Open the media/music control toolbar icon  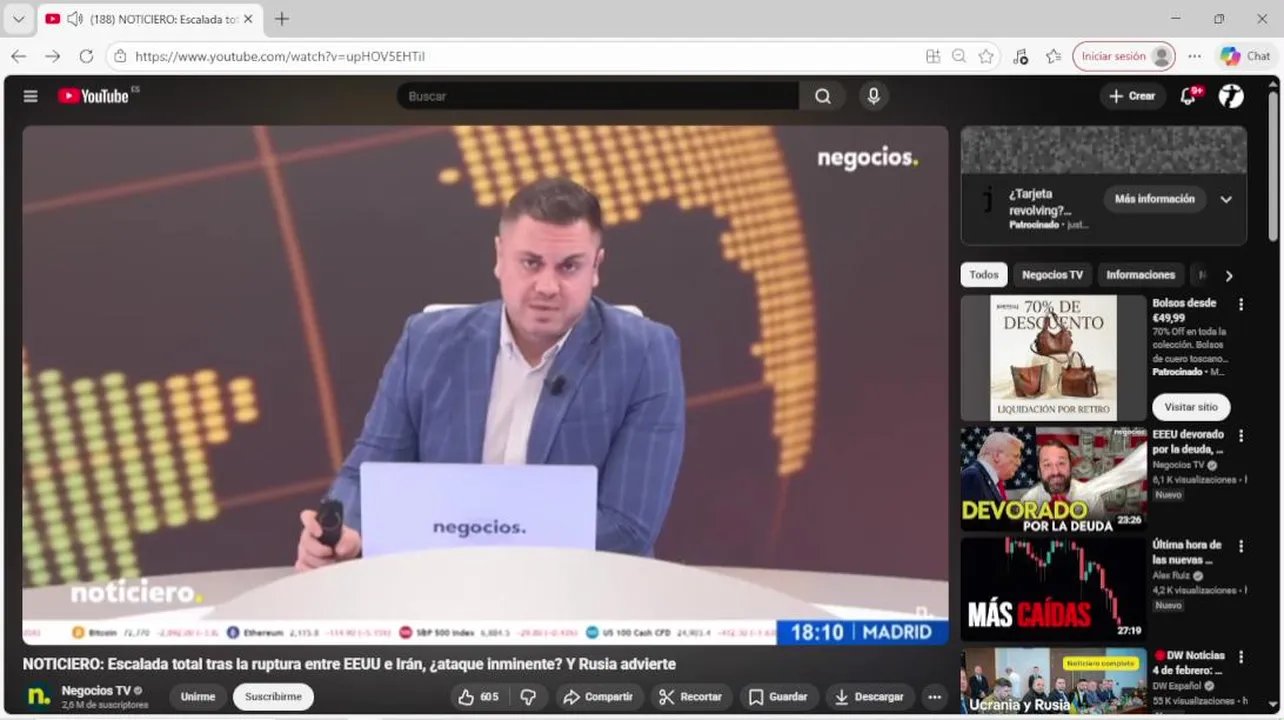pyautogui.click(x=1020, y=56)
